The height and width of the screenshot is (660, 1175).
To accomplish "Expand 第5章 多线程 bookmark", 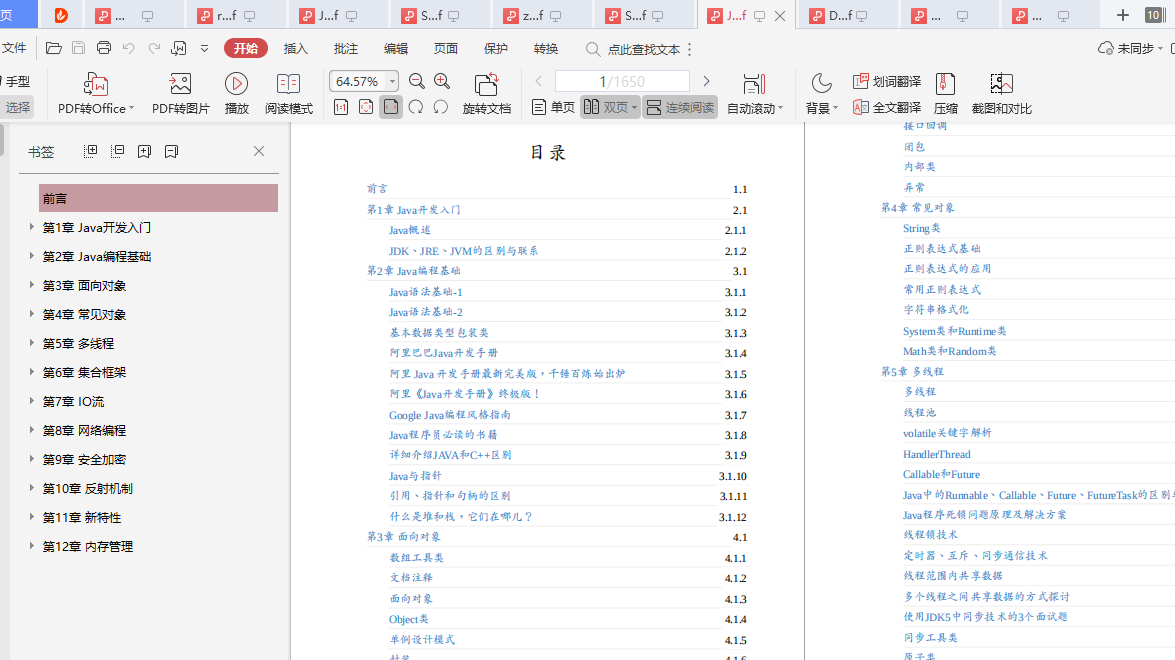I will point(31,342).
